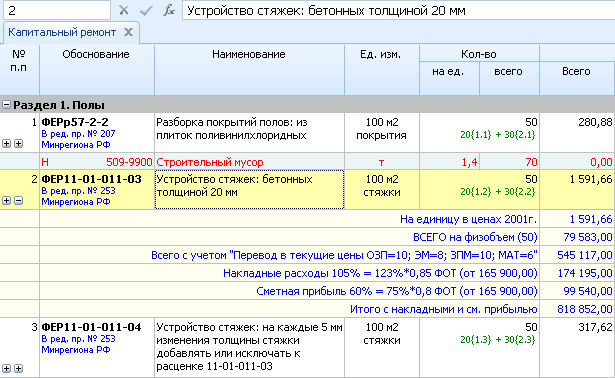615x378 pixels.
Task: Expand first plus of row ФЕРр57-2-2
Action: 6,144
